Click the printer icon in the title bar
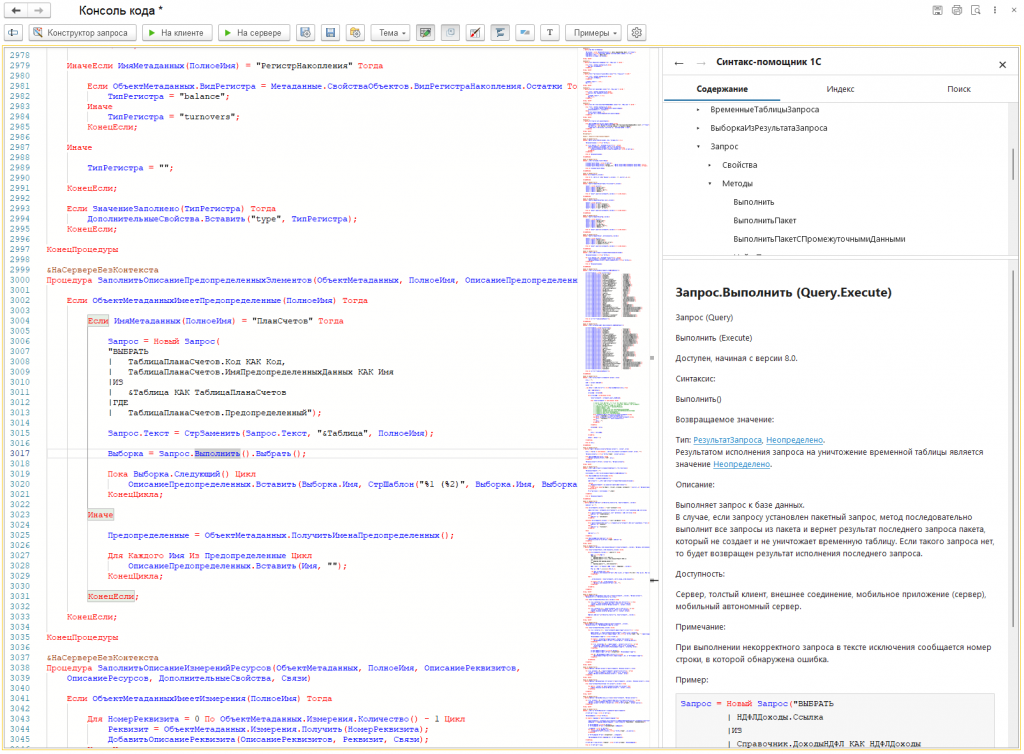The height and width of the screenshot is (754, 1024). click(x=957, y=10)
